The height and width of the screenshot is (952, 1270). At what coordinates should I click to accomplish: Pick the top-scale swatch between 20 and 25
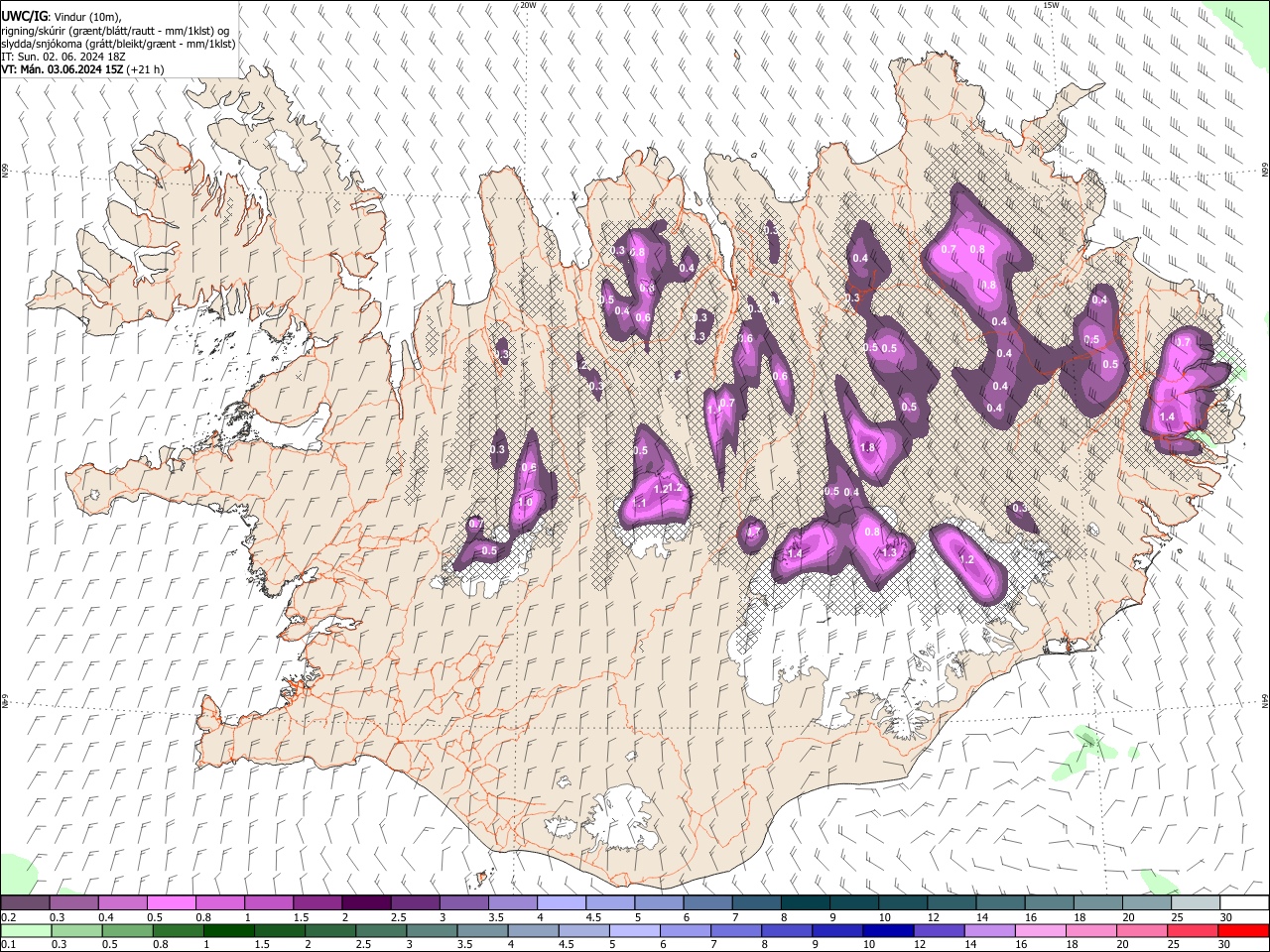[1146, 903]
